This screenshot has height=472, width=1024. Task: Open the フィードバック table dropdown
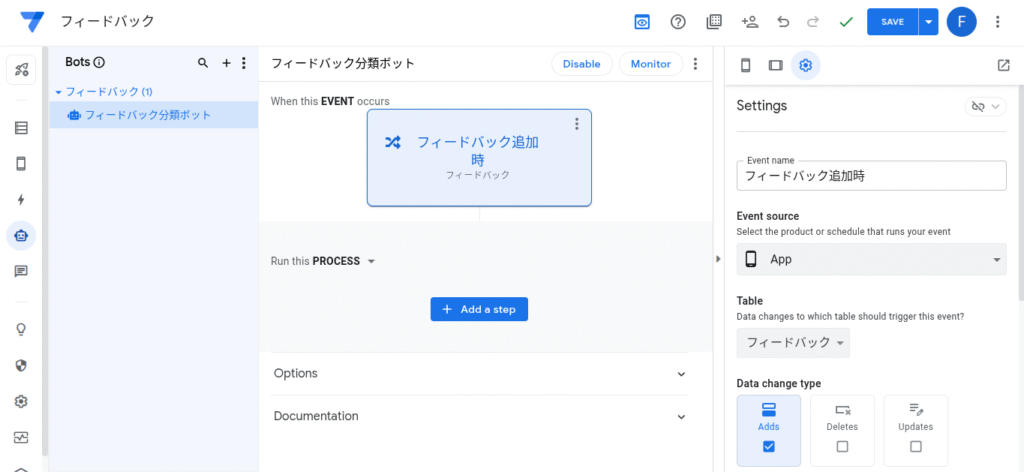tap(793, 343)
